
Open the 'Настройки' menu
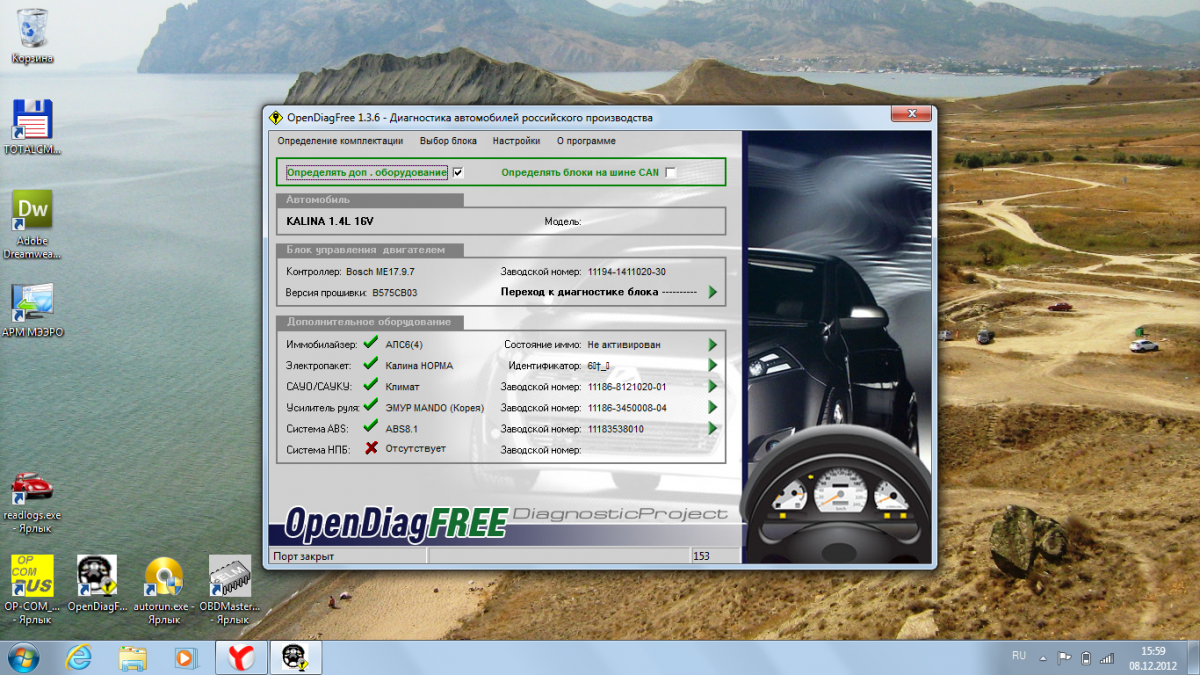tap(516, 141)
